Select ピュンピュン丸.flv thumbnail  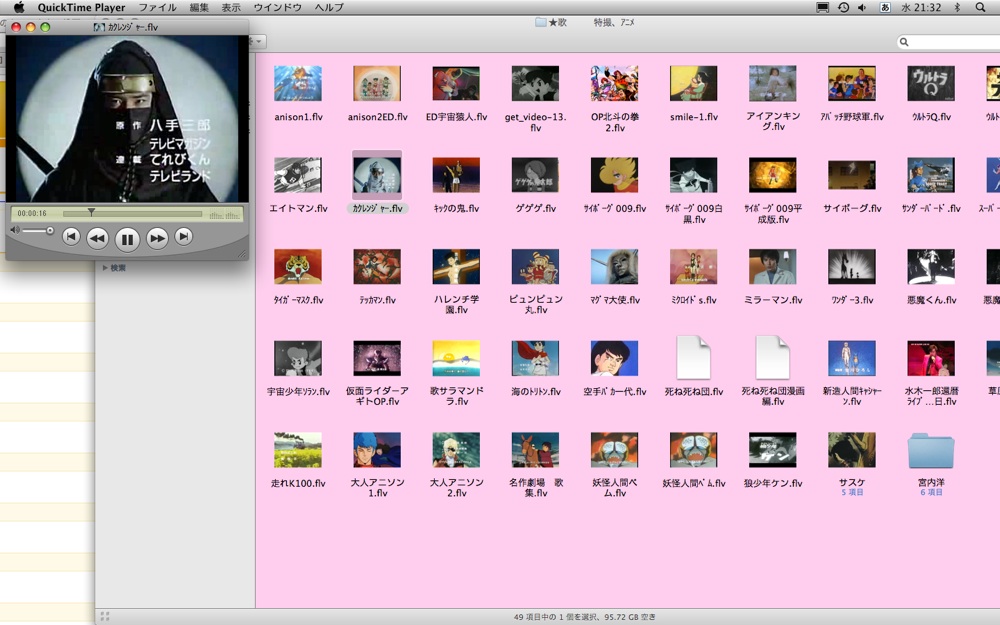(x=535, y=267)
